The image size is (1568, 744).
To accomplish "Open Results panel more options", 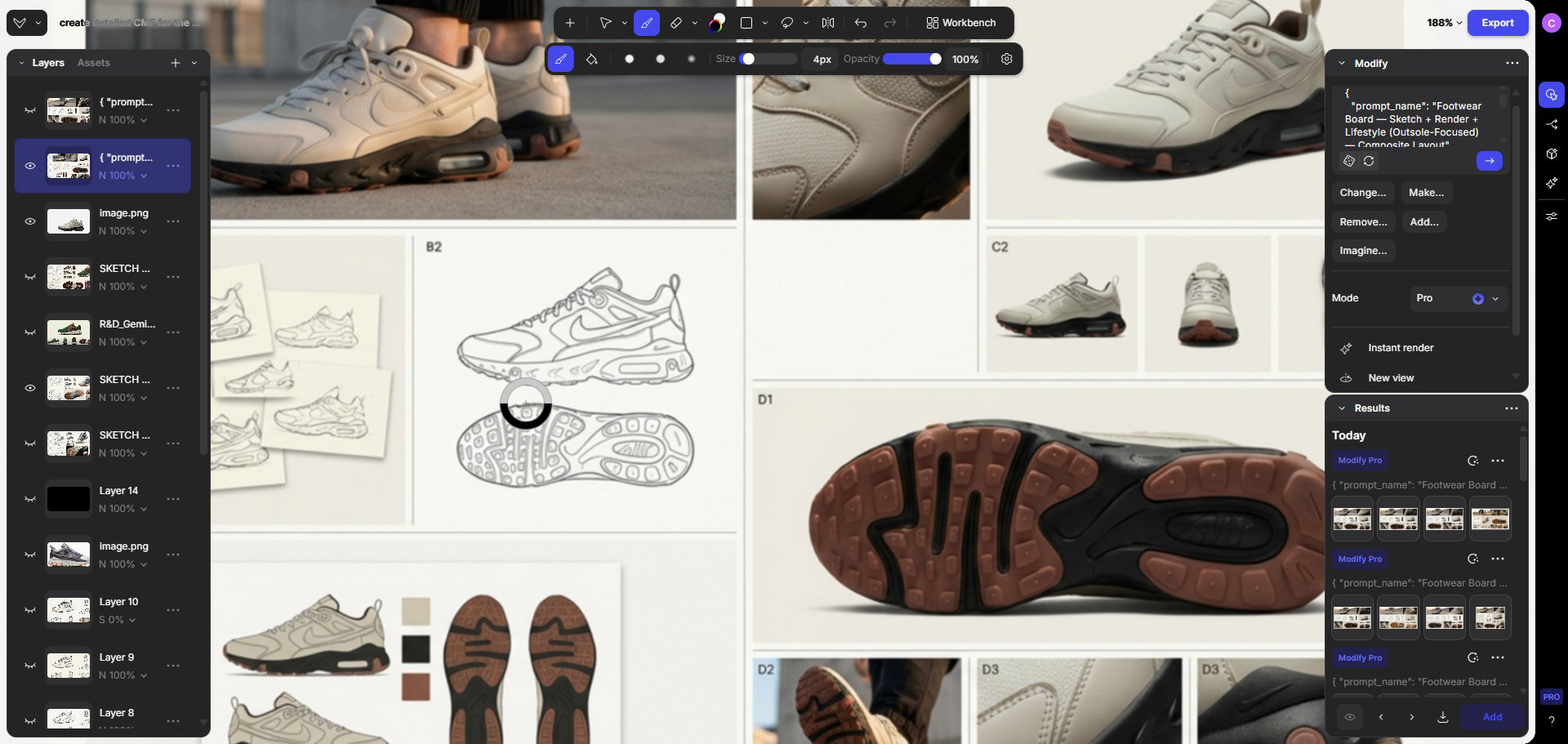I will click(1512, 408).
